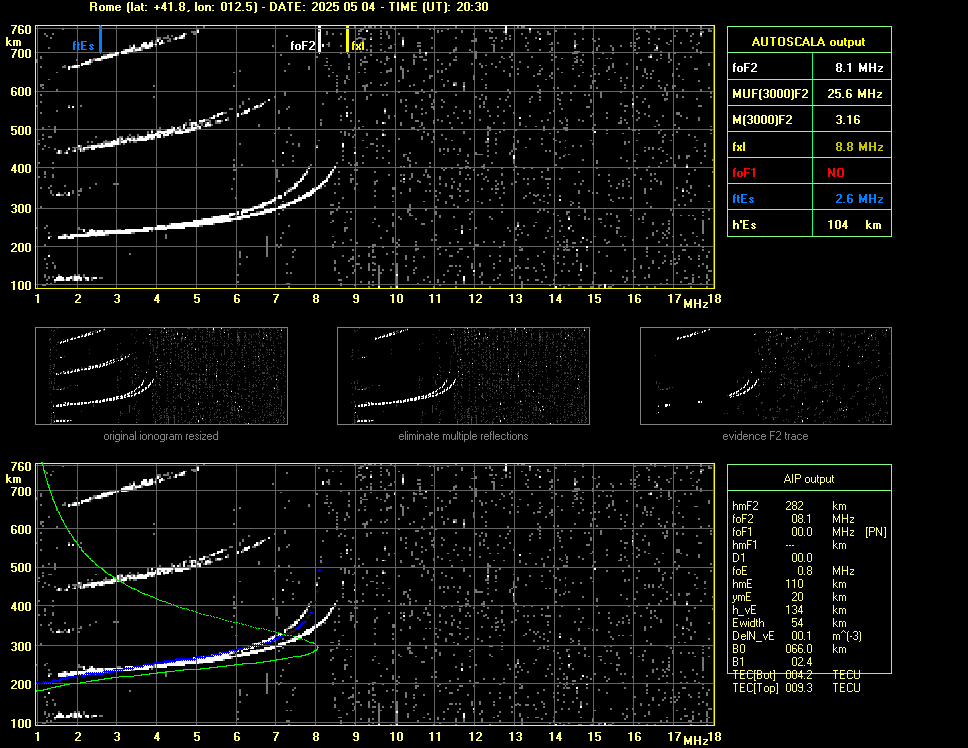Click the AUTOSCALA output heading
The height and width of the screenshot is (748, 968).
[808, 42]
